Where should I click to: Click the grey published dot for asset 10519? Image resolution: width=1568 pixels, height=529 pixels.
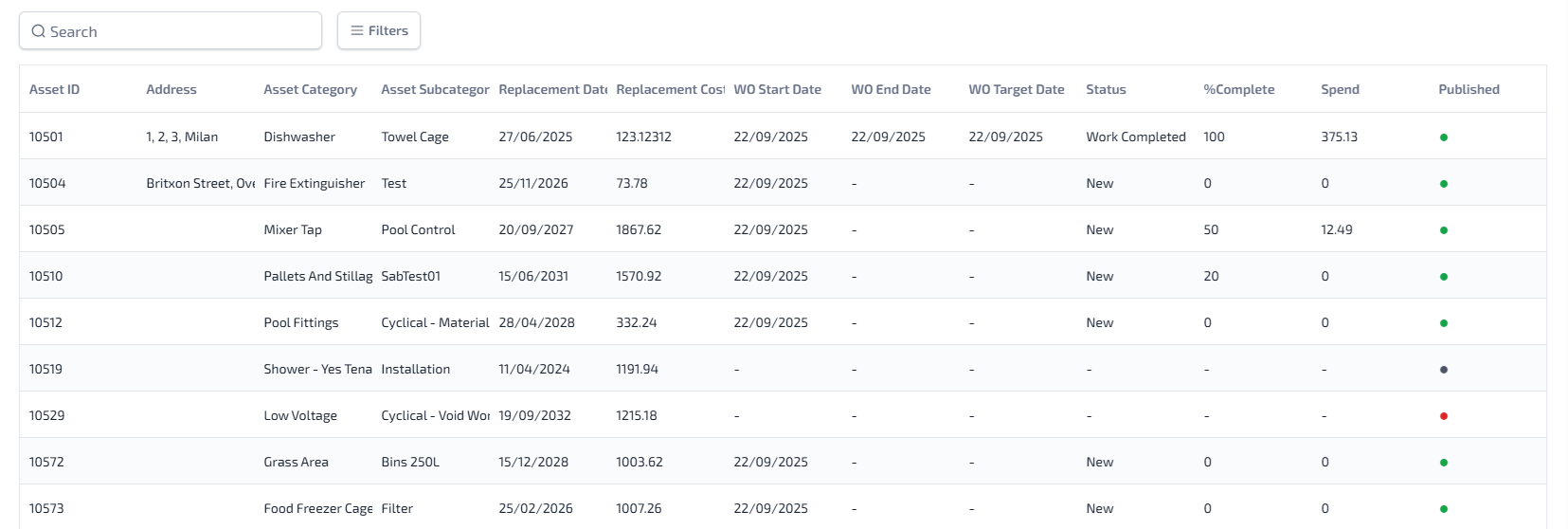(x=1443, y=370)
